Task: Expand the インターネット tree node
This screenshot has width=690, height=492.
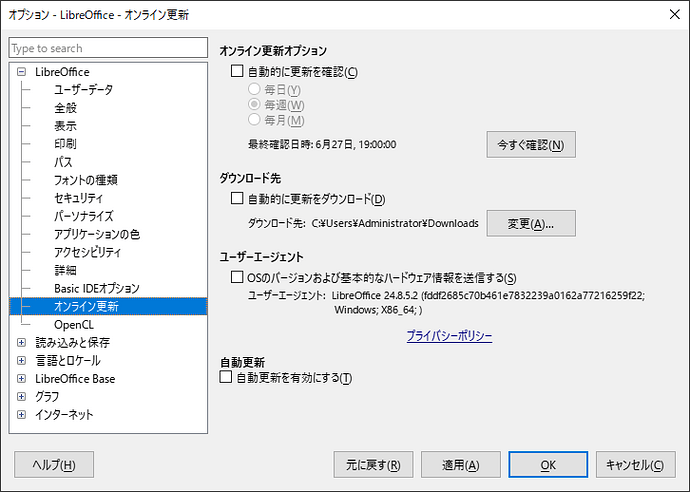Action: 21,415
